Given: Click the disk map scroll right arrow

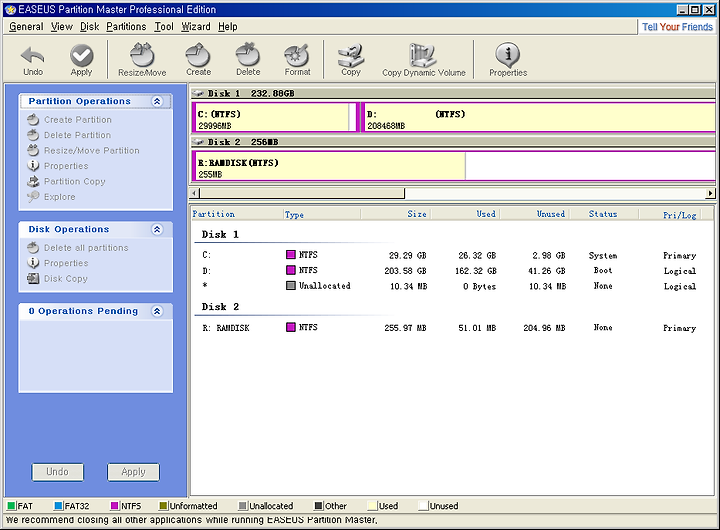Looking at the screenshot, I should 710,193.
